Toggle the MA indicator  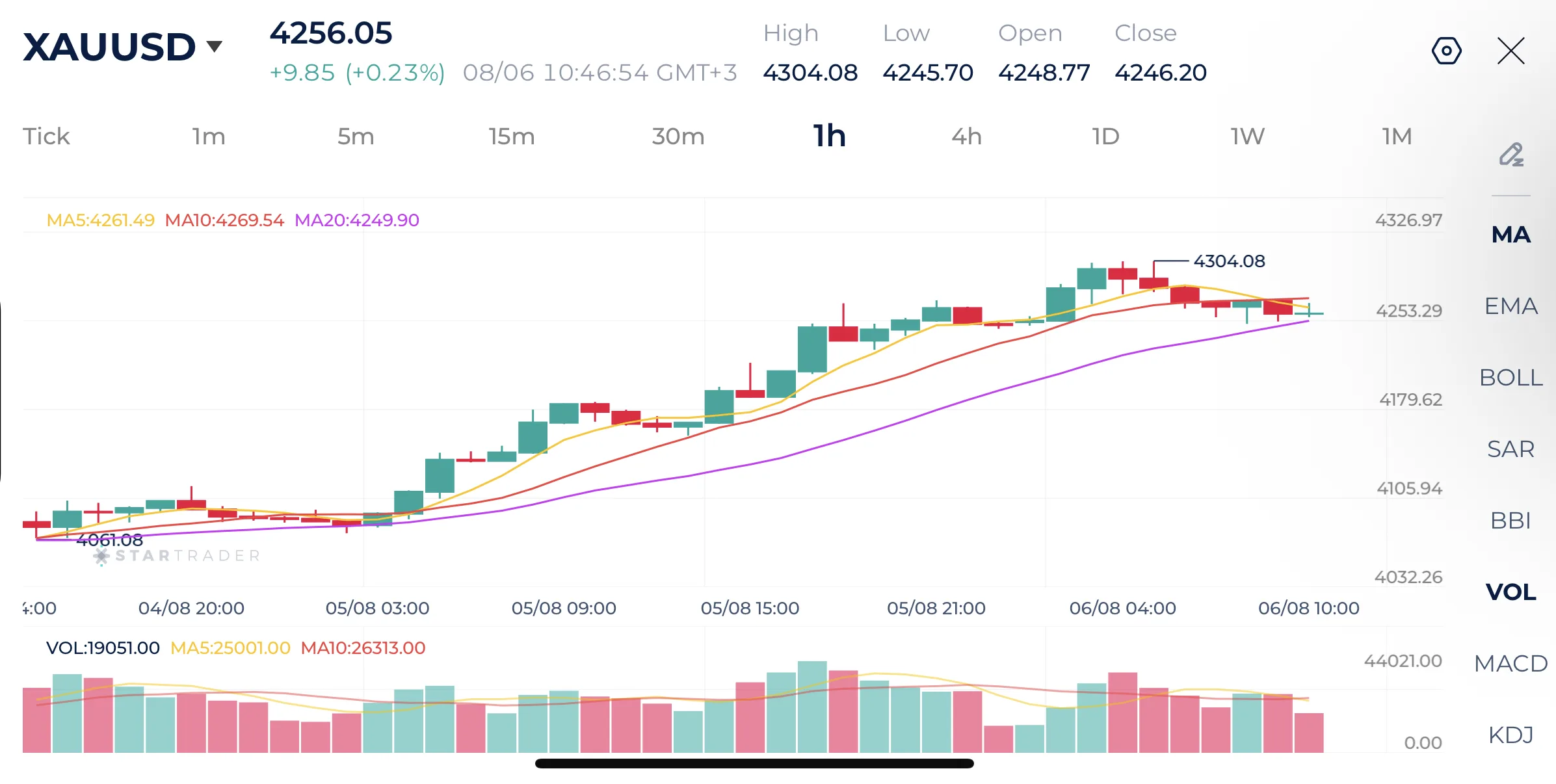point(1511,235)
